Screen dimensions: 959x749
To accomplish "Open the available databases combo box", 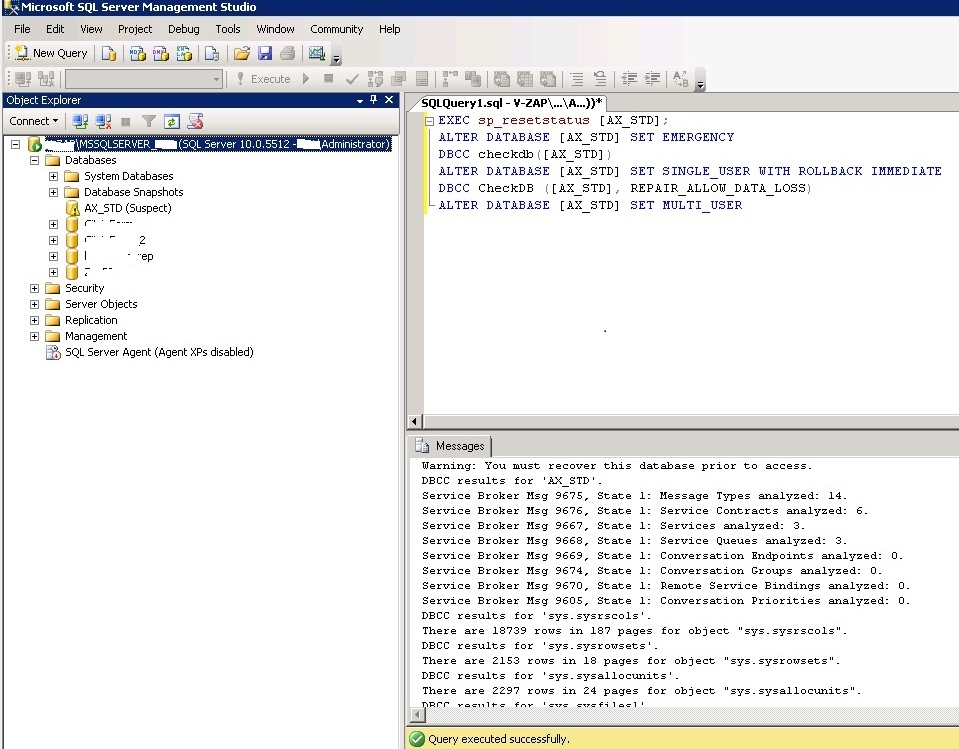I will (144, 79).
